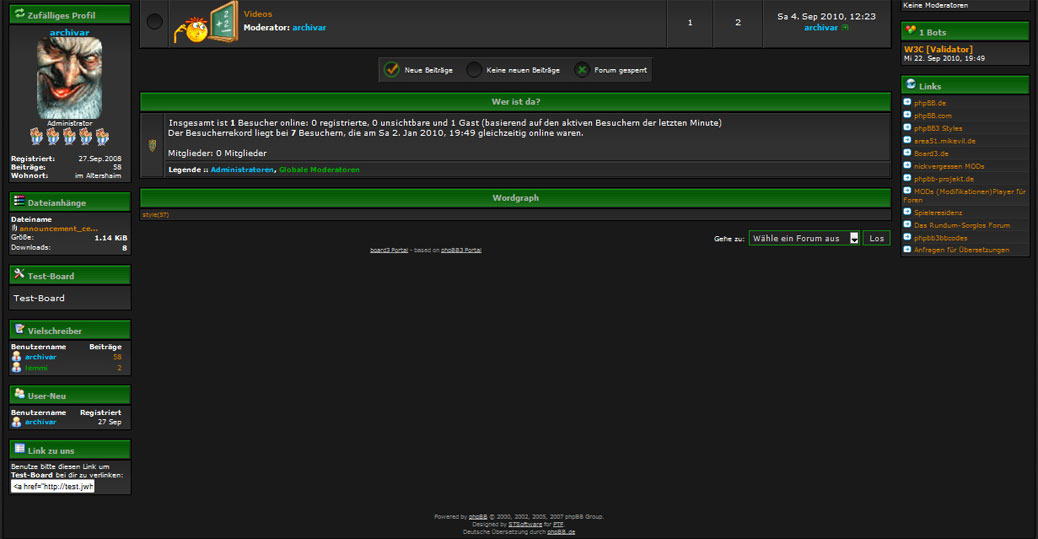Open the 'Wähle ein Forum aus' dropdown
1038x539 pixels.
(804, 238)
